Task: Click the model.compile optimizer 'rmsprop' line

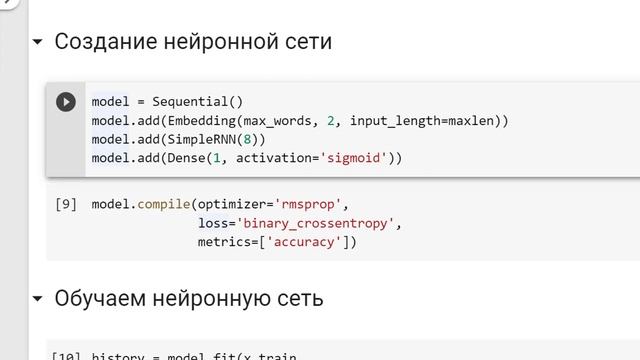Action: pyautogui.click(x=220, y=204)
